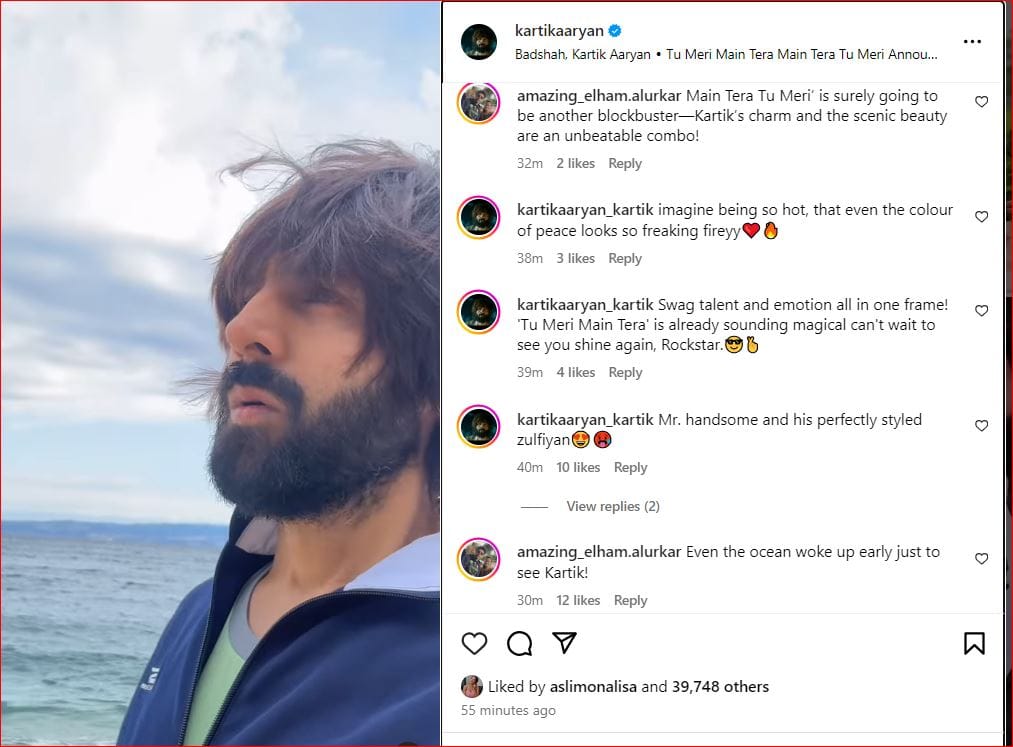The height and width of the screenshot is (747, 1013).
Task: Heart the 'ocean woke up early' comment
Action: click(x=981, y=558)
